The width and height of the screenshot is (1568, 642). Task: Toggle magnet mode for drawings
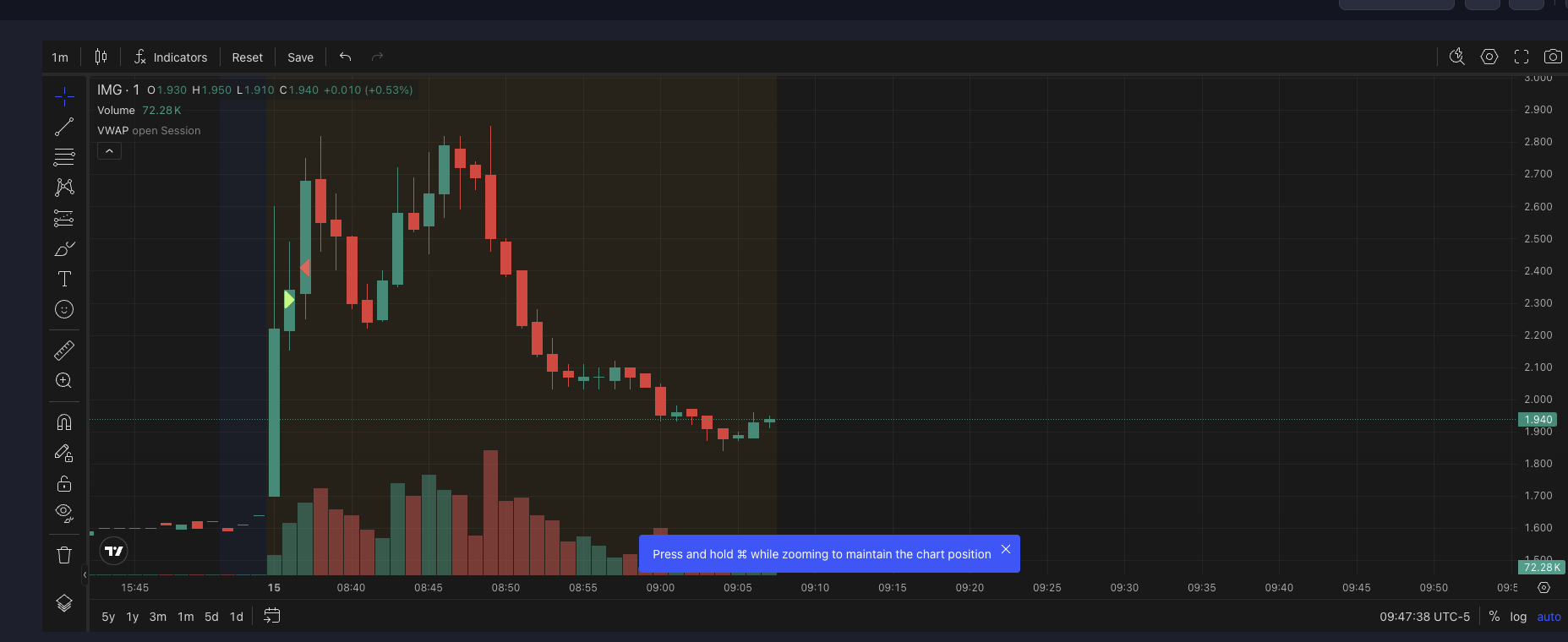(64, 422)
